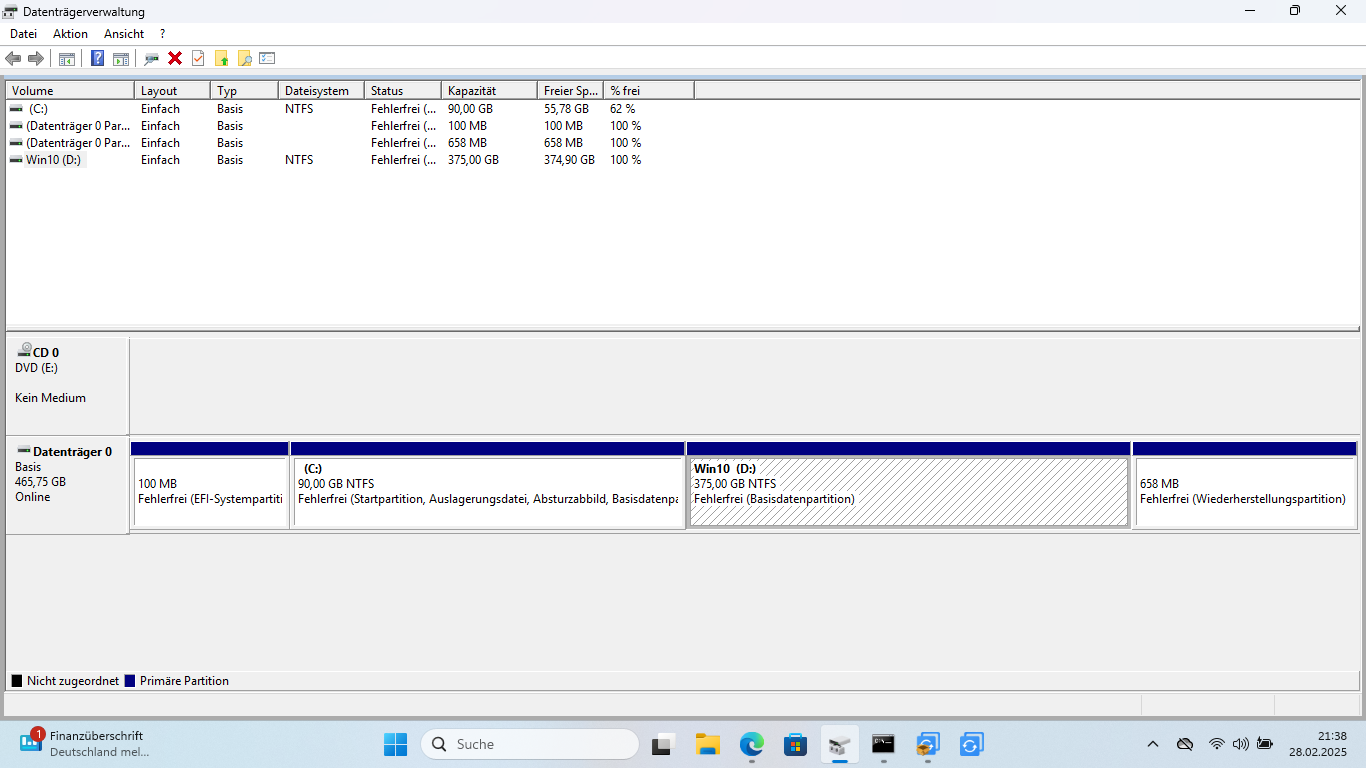Click the connect/rescan disk icon in the toolbar
1366x768 pixels.
point(151,58)
